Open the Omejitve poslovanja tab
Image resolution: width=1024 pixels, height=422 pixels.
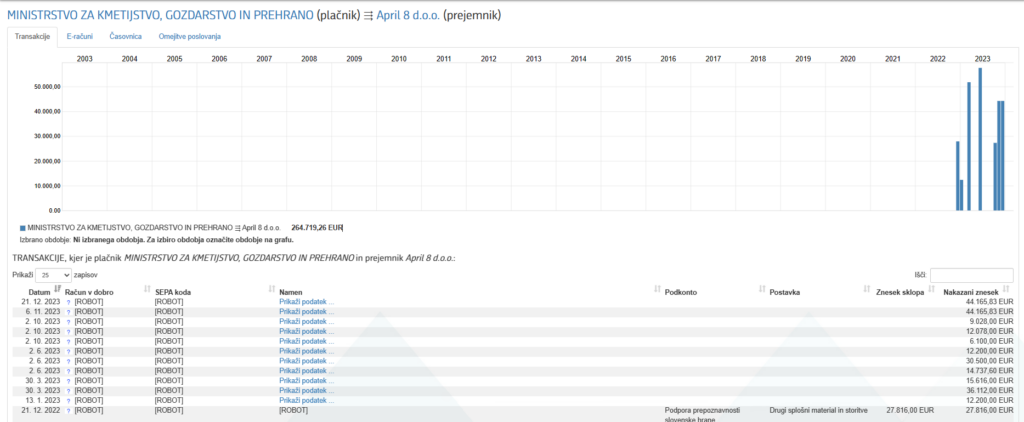tap(189, 37)
